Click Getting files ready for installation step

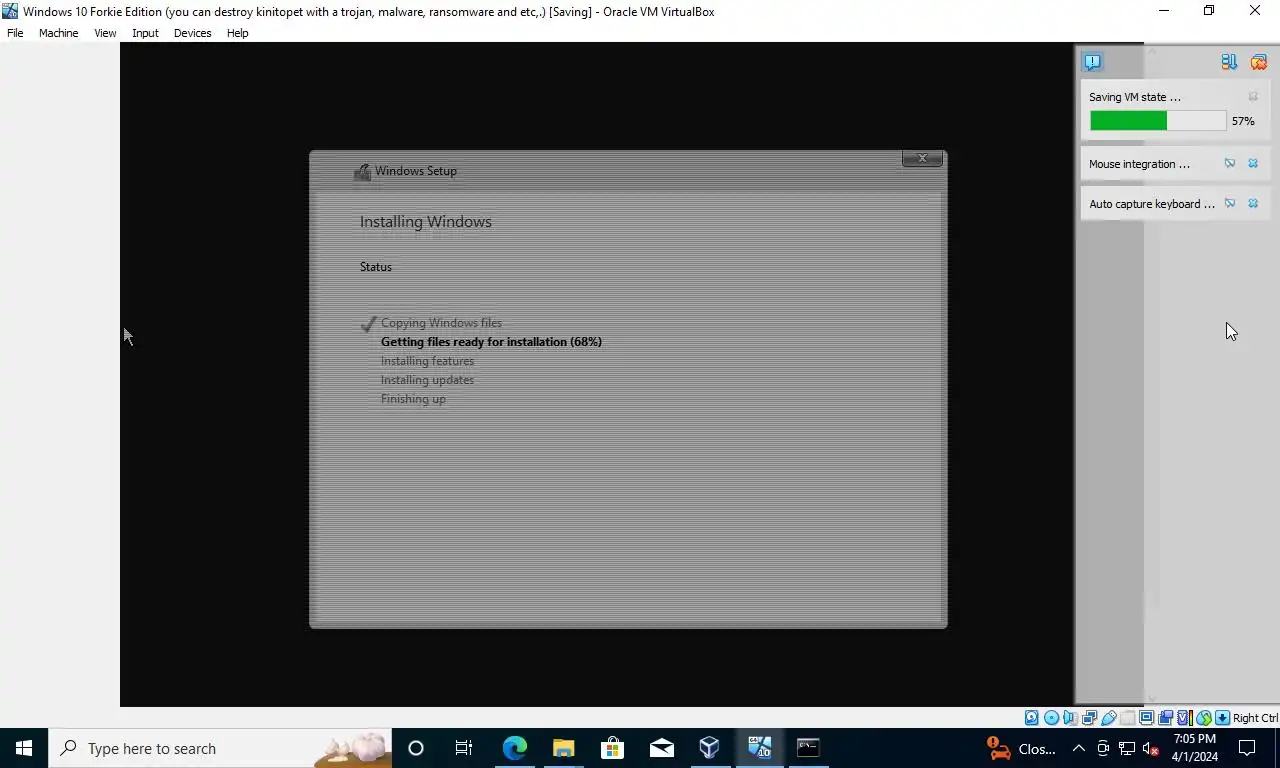pos(491,342)
